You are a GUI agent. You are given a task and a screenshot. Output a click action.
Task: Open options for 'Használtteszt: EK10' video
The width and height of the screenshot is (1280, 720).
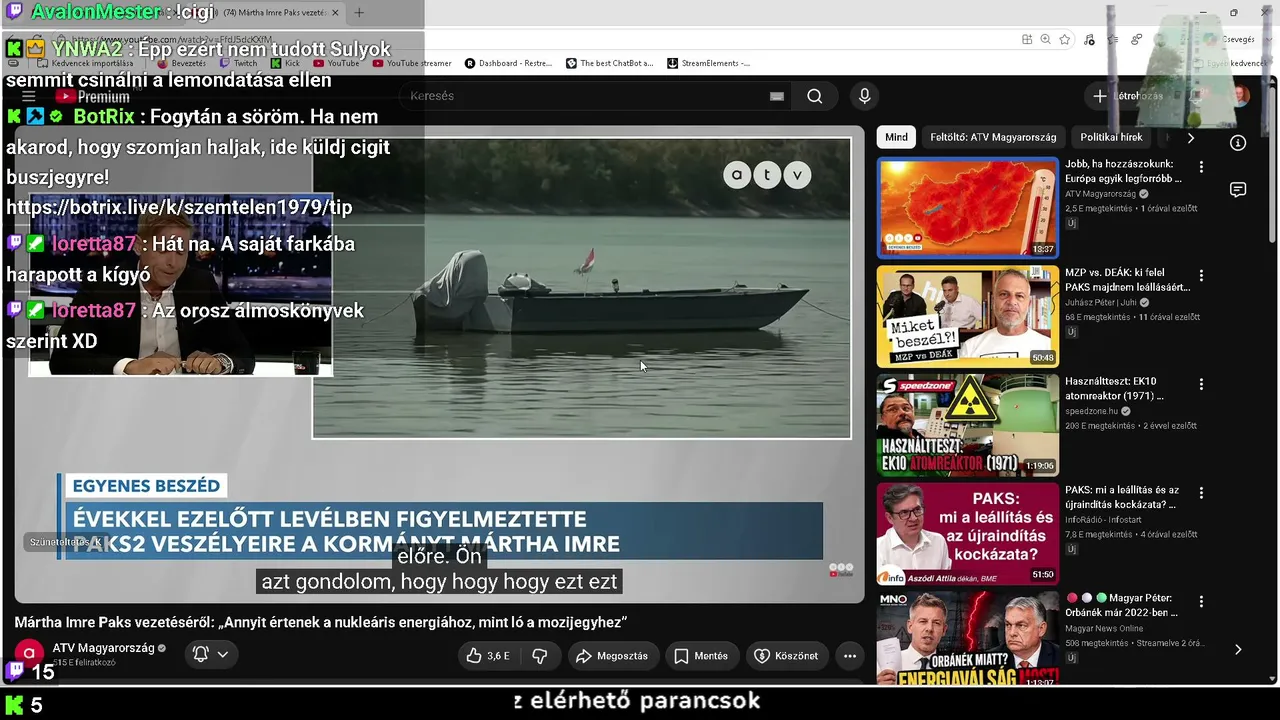[x=1201, y=384]
